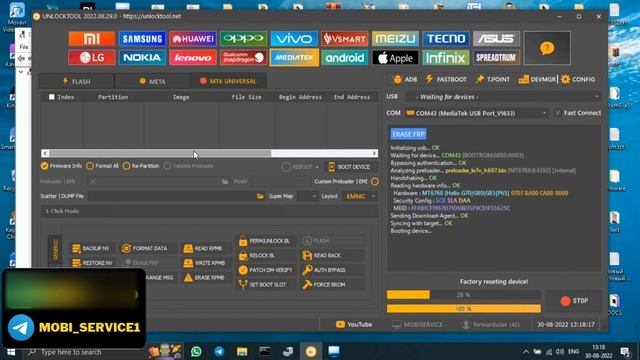Click the BACKUP NV button

(x=91, y=248)
